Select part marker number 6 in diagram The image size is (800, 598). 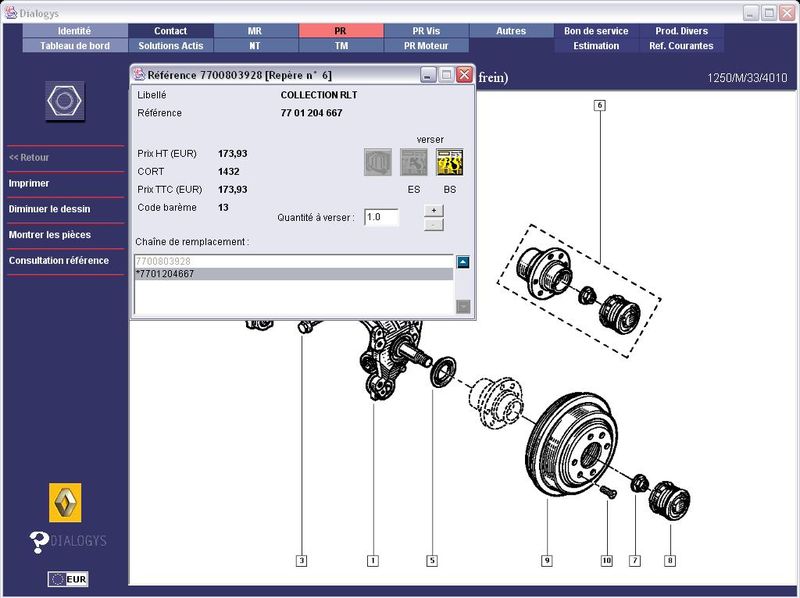(x=600, y=105)
